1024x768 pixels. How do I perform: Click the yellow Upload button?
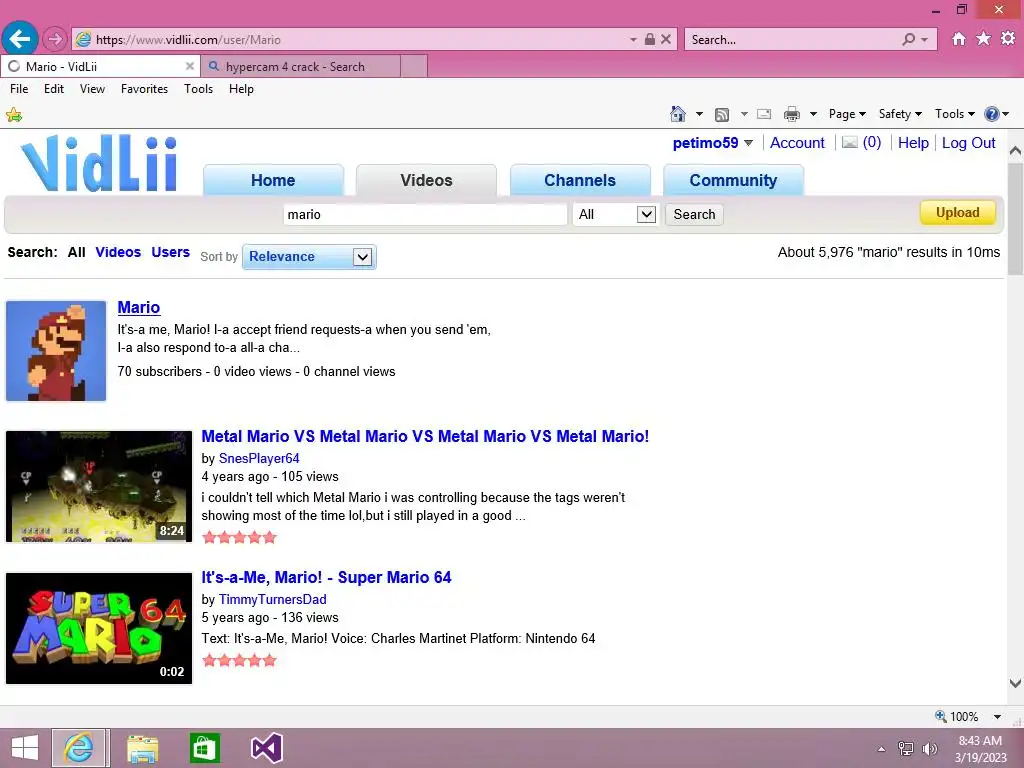pyautogui.click(x=957, y=213)
